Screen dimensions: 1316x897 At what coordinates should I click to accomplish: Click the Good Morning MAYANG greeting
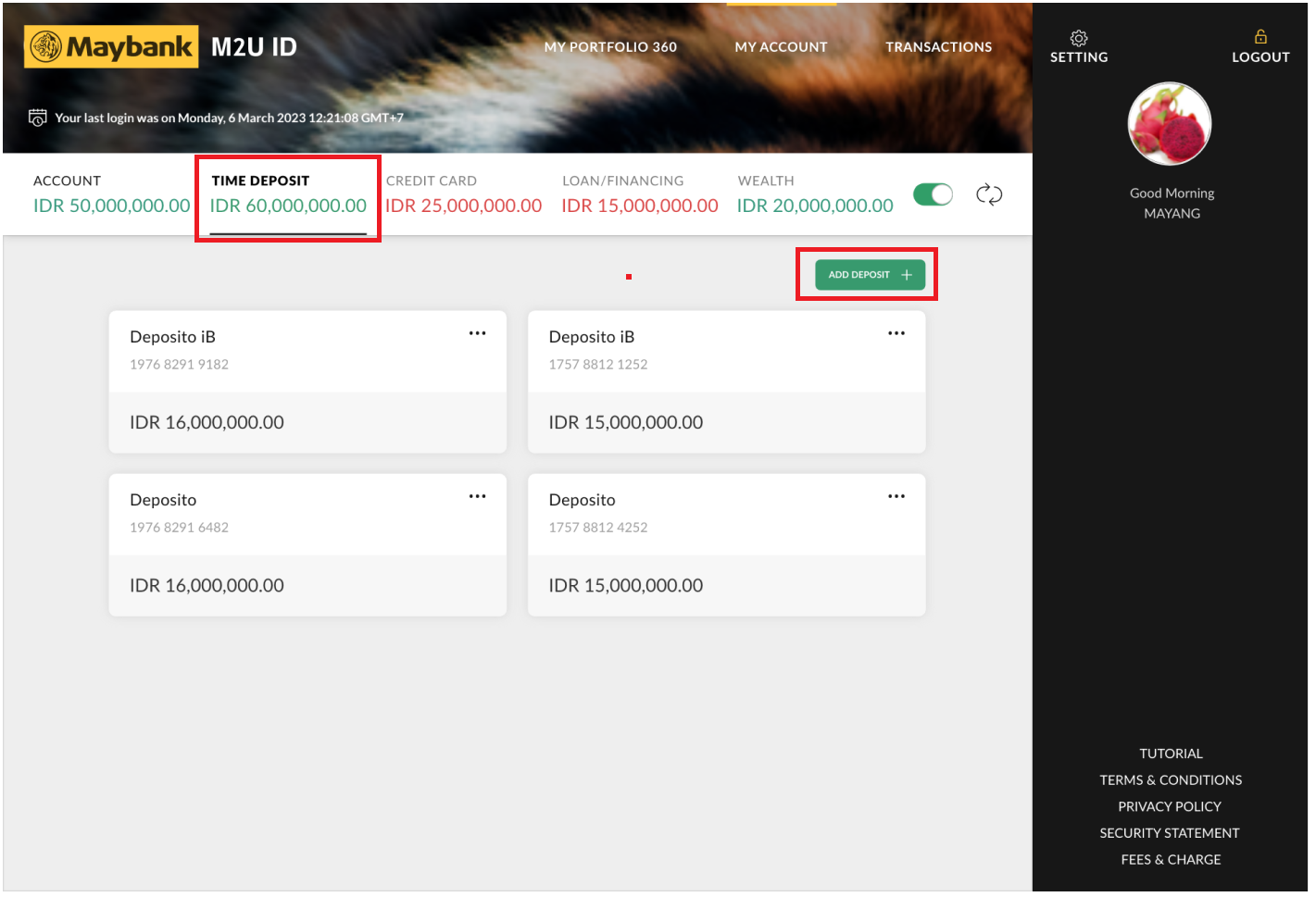1172,203
